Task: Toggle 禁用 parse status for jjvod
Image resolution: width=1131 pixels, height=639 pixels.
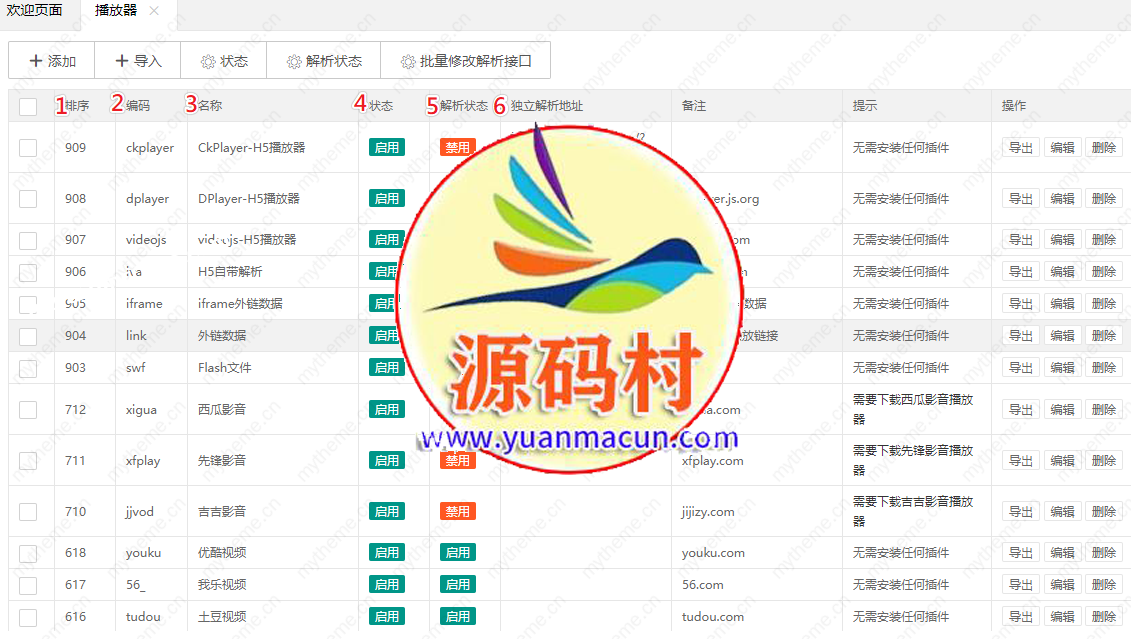Action: click(x=457, y=512)
